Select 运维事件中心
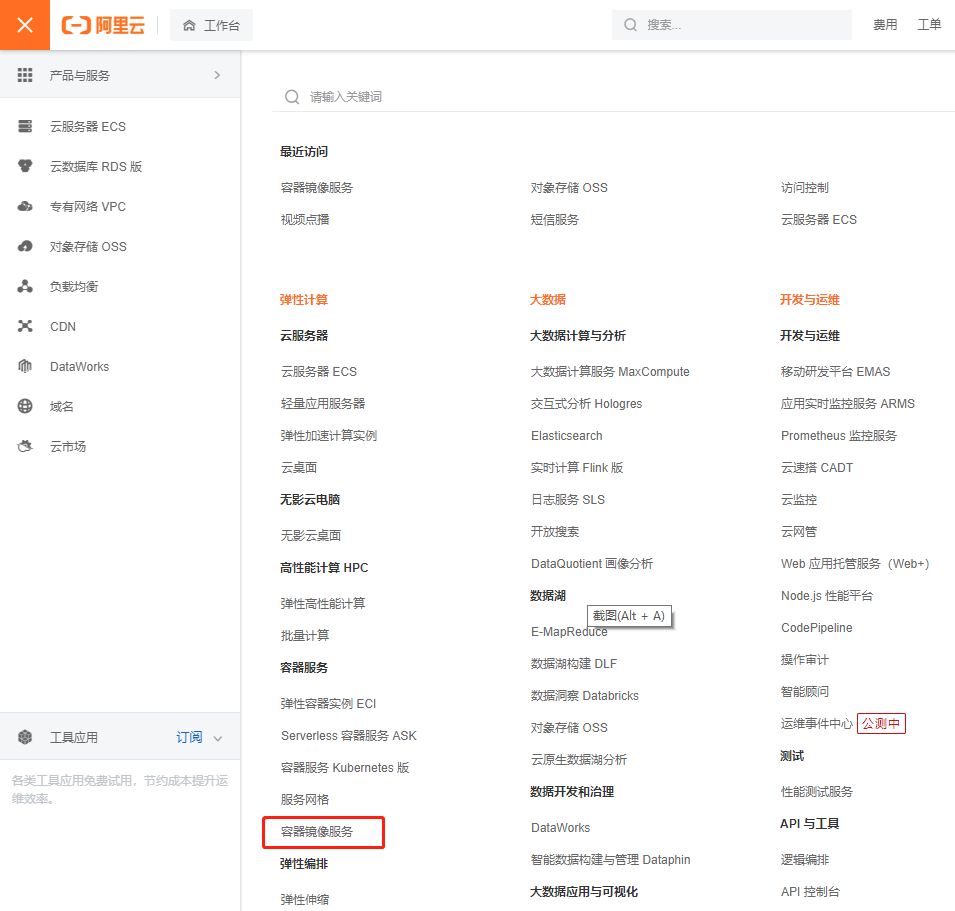 pos(817,723)
